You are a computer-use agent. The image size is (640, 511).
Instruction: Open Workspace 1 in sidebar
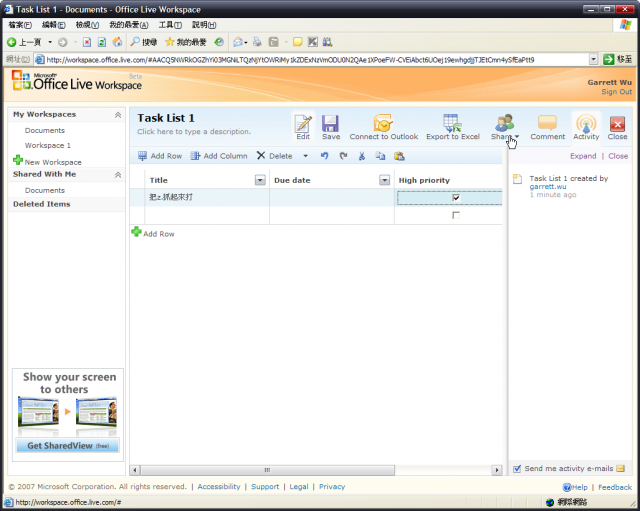[x=47, y=145]
